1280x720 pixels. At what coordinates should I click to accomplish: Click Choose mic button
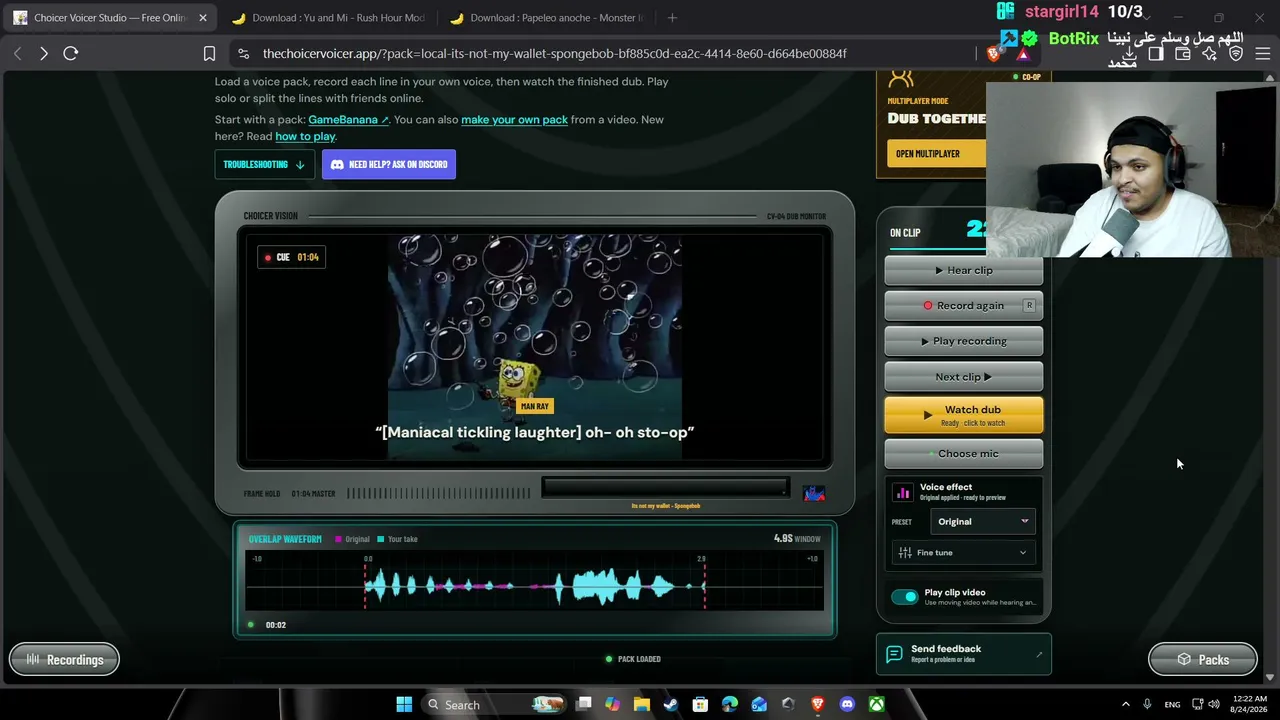(x=964, y=454)
